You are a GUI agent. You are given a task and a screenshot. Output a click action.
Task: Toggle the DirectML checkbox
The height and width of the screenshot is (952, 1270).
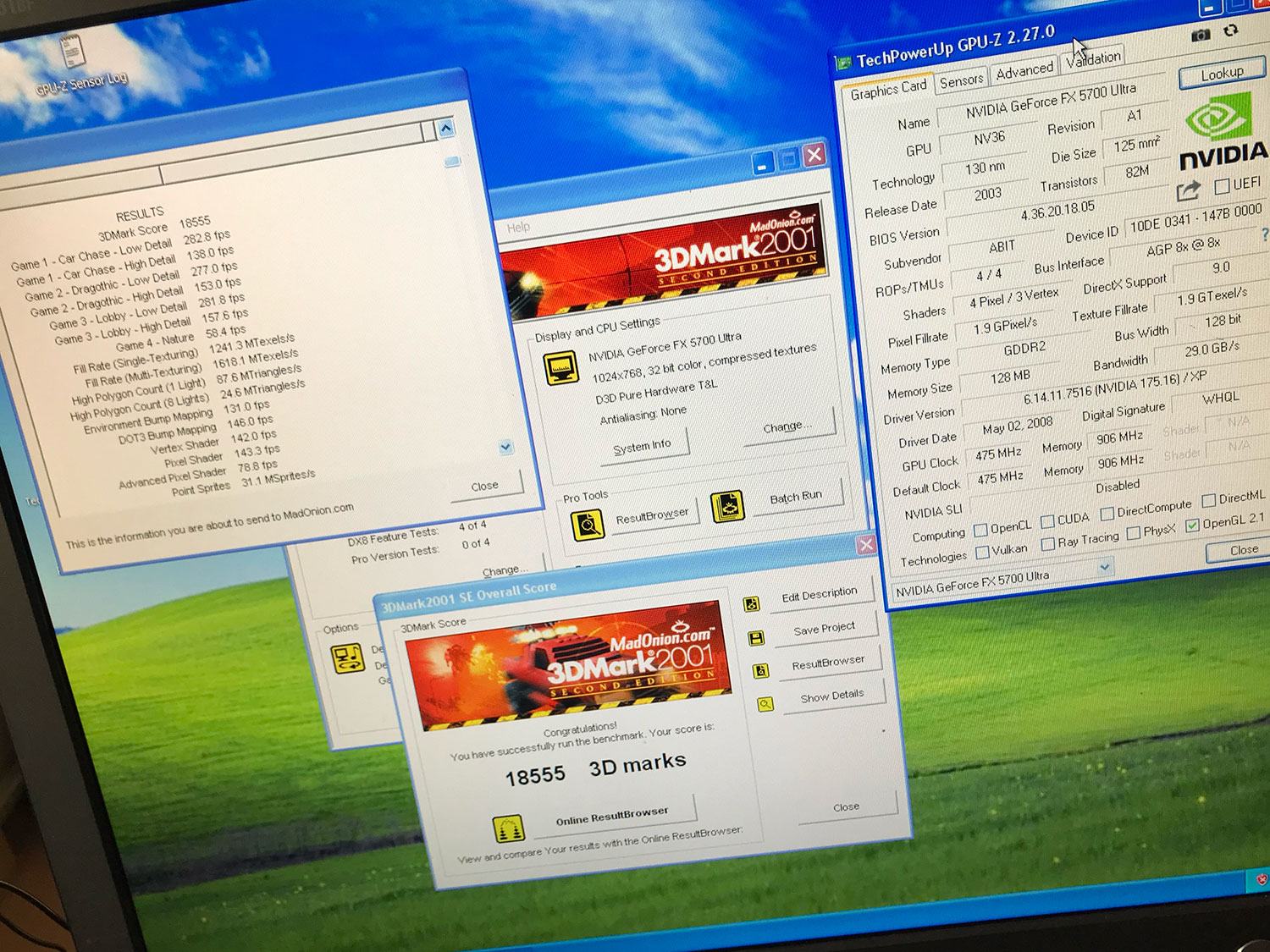click(x=1208, y=500)
